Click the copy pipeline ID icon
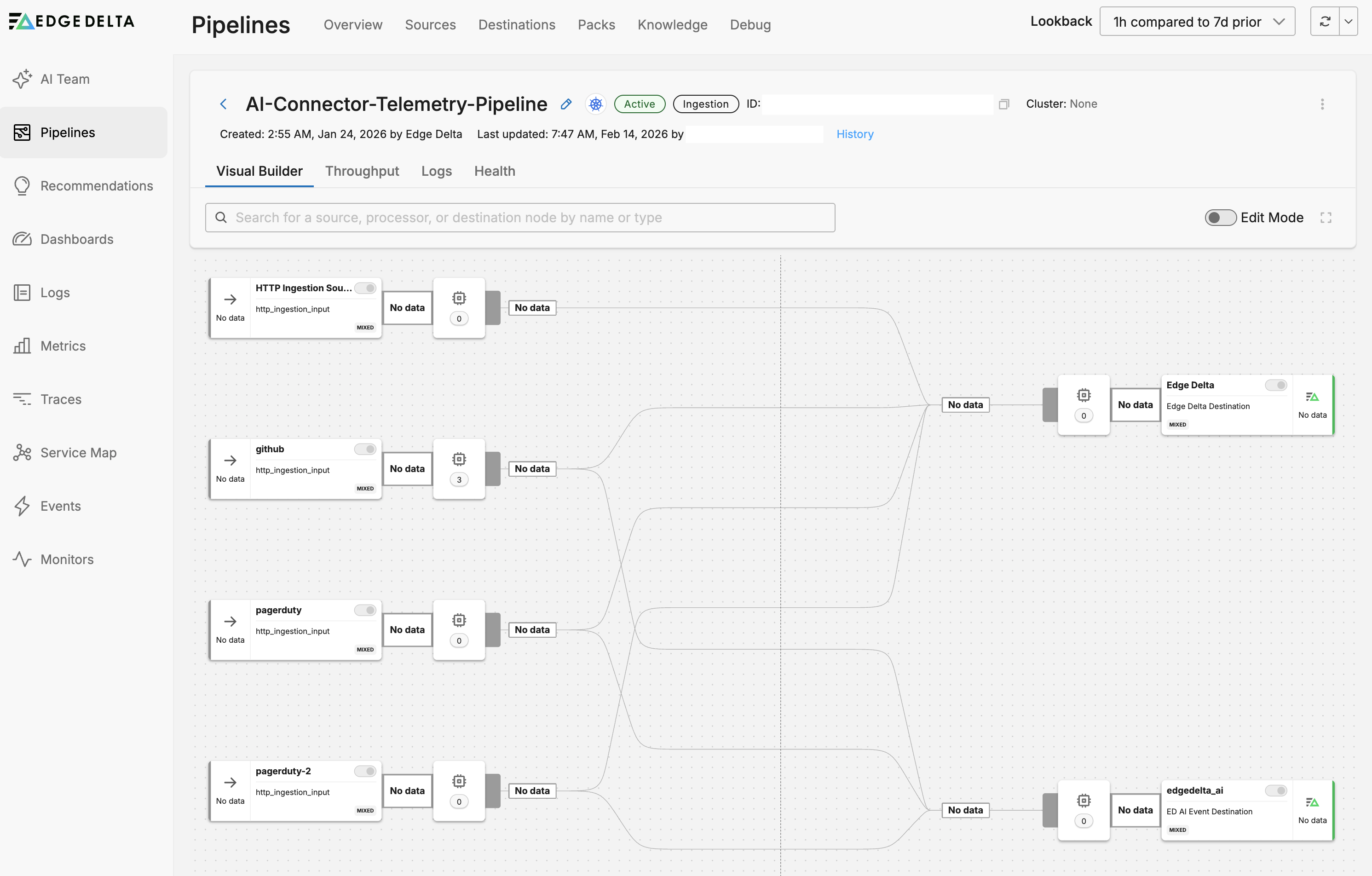Screen dimensions: 1372x876 [x=1004, y=104]
